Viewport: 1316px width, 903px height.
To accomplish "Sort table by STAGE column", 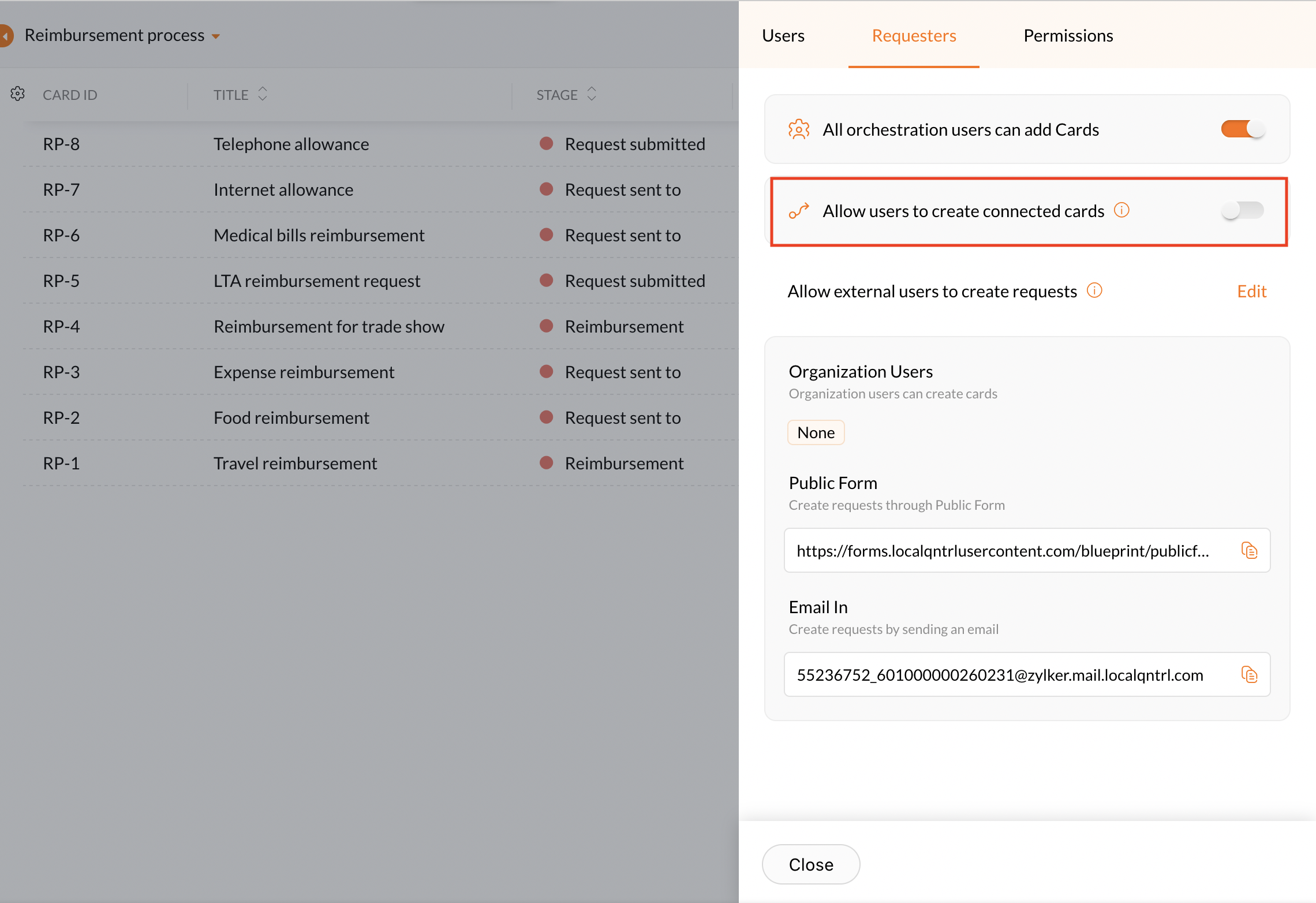I will [592, 94].
